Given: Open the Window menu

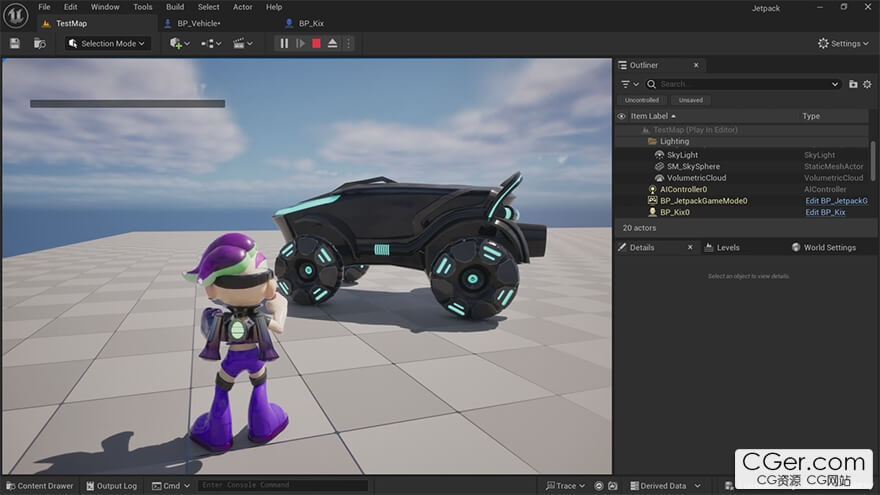Looking at the screenshot, I should 105,7.
